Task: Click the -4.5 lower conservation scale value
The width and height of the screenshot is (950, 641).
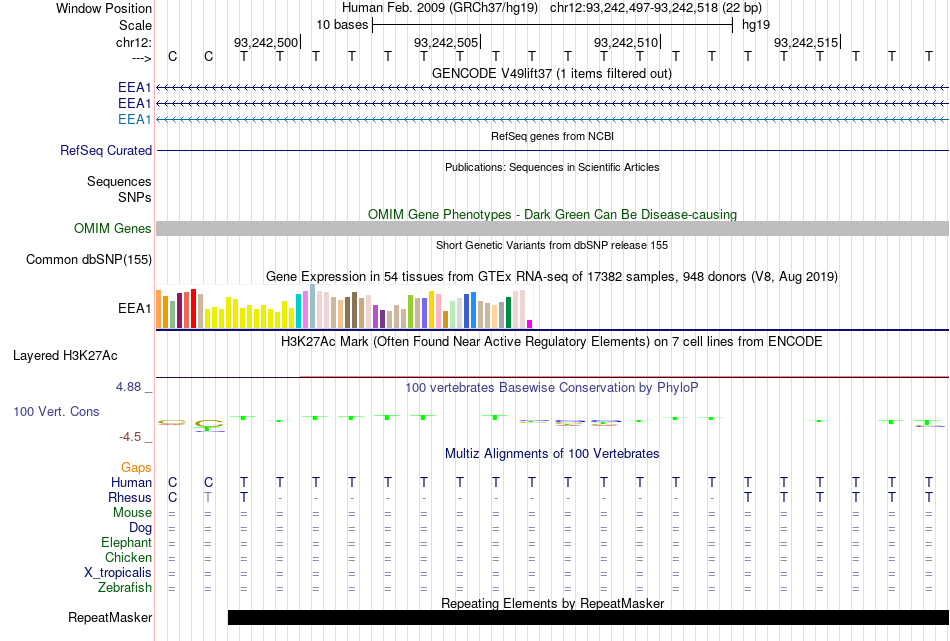Action: [130, 437]
